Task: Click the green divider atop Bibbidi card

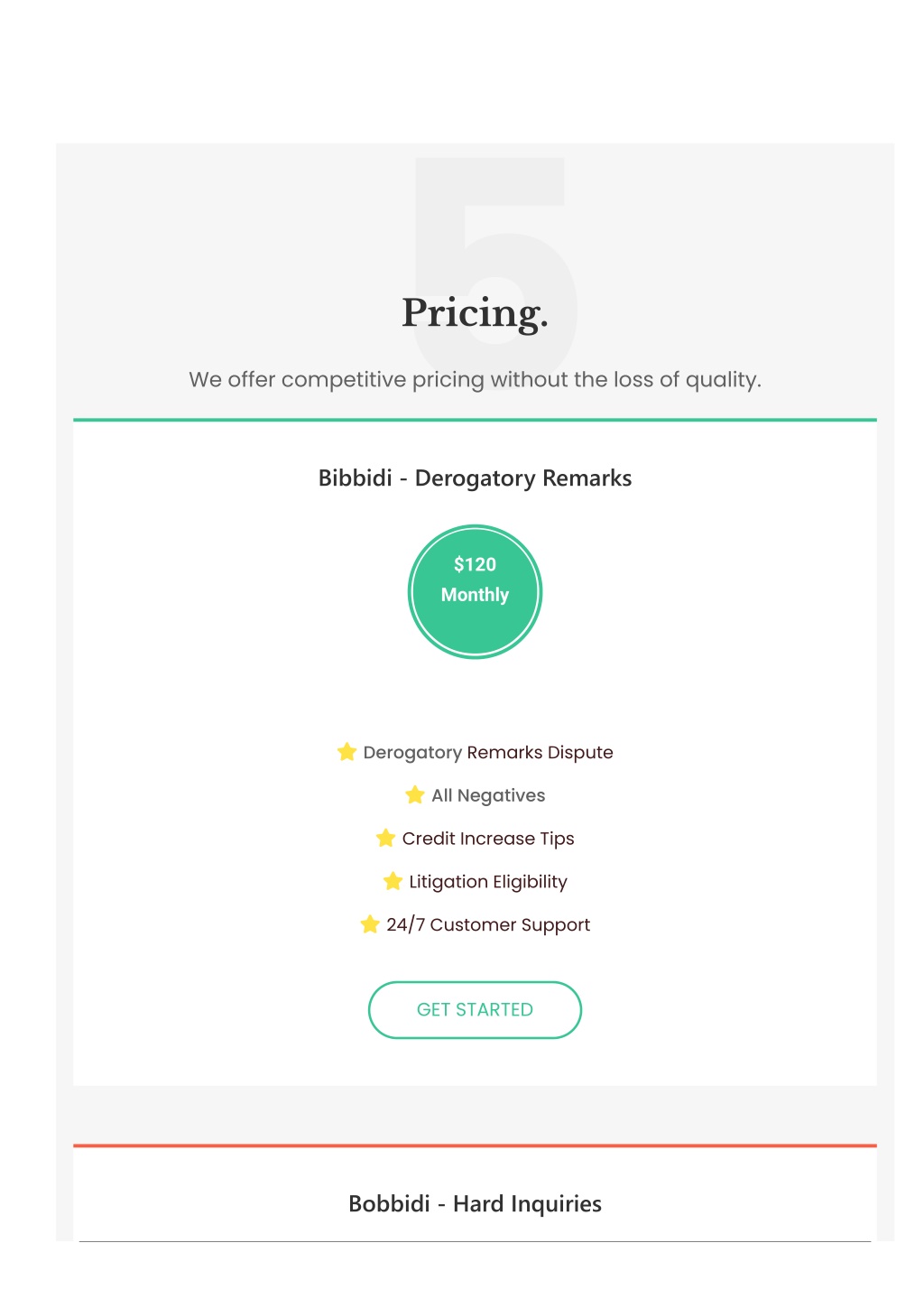Action: pyautogui.click(x=475, y=420)
